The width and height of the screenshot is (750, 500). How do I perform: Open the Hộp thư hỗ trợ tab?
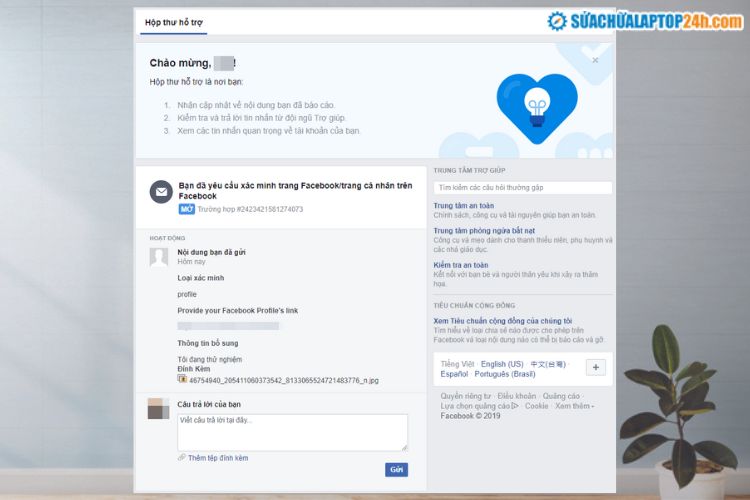[x=174, y=22]
